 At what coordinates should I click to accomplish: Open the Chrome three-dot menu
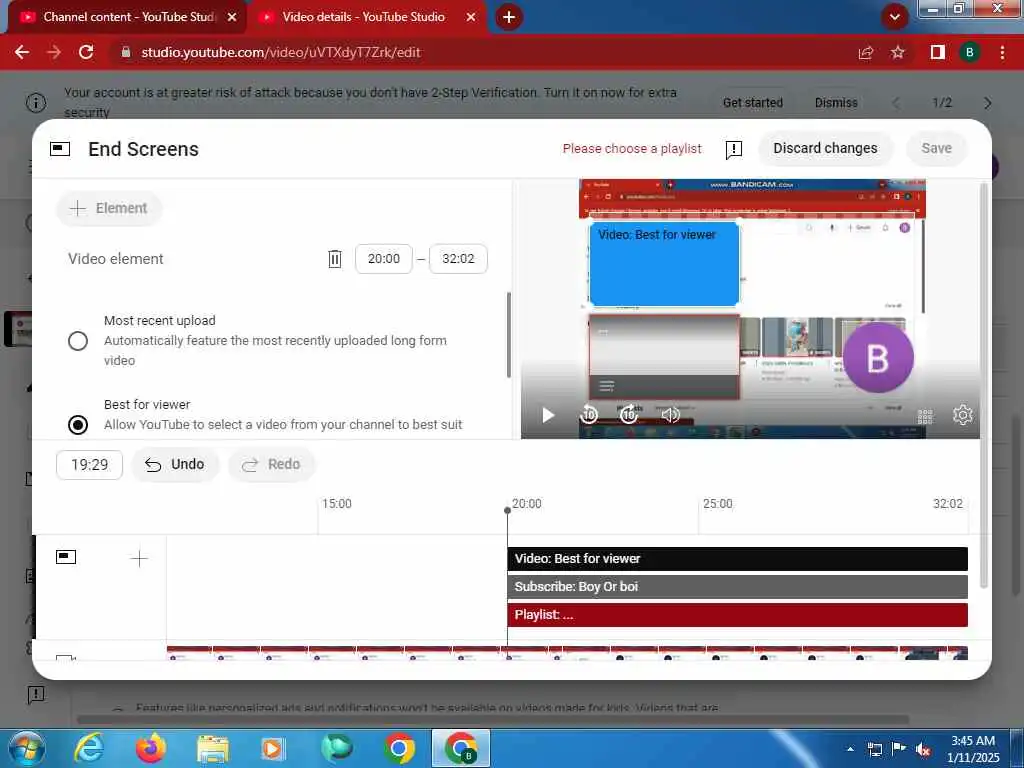[x=1002, y=52]
